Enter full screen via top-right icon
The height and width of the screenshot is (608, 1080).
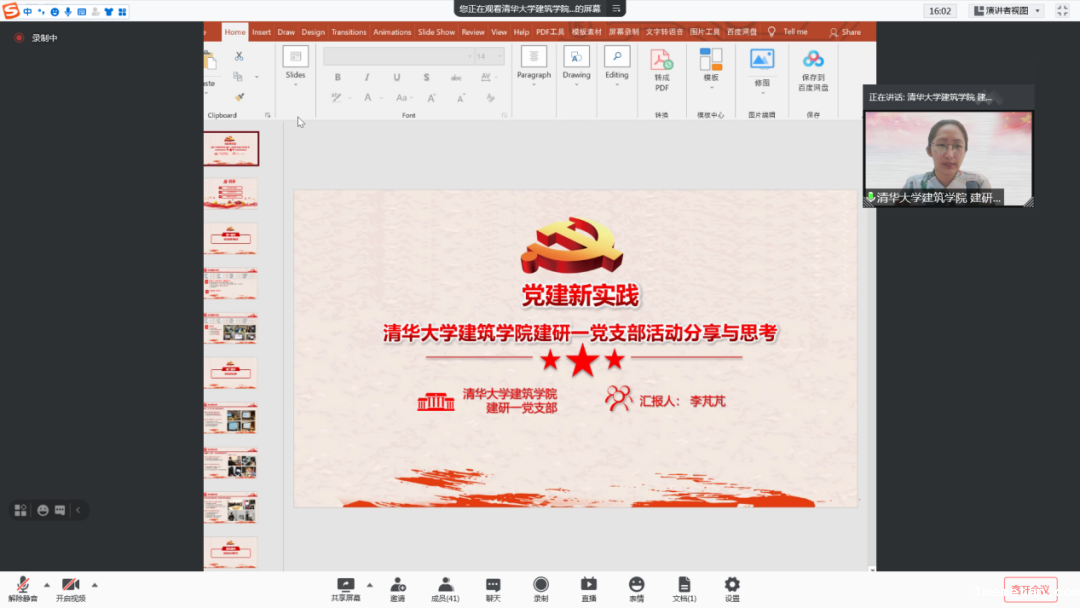click(1062, 11)
